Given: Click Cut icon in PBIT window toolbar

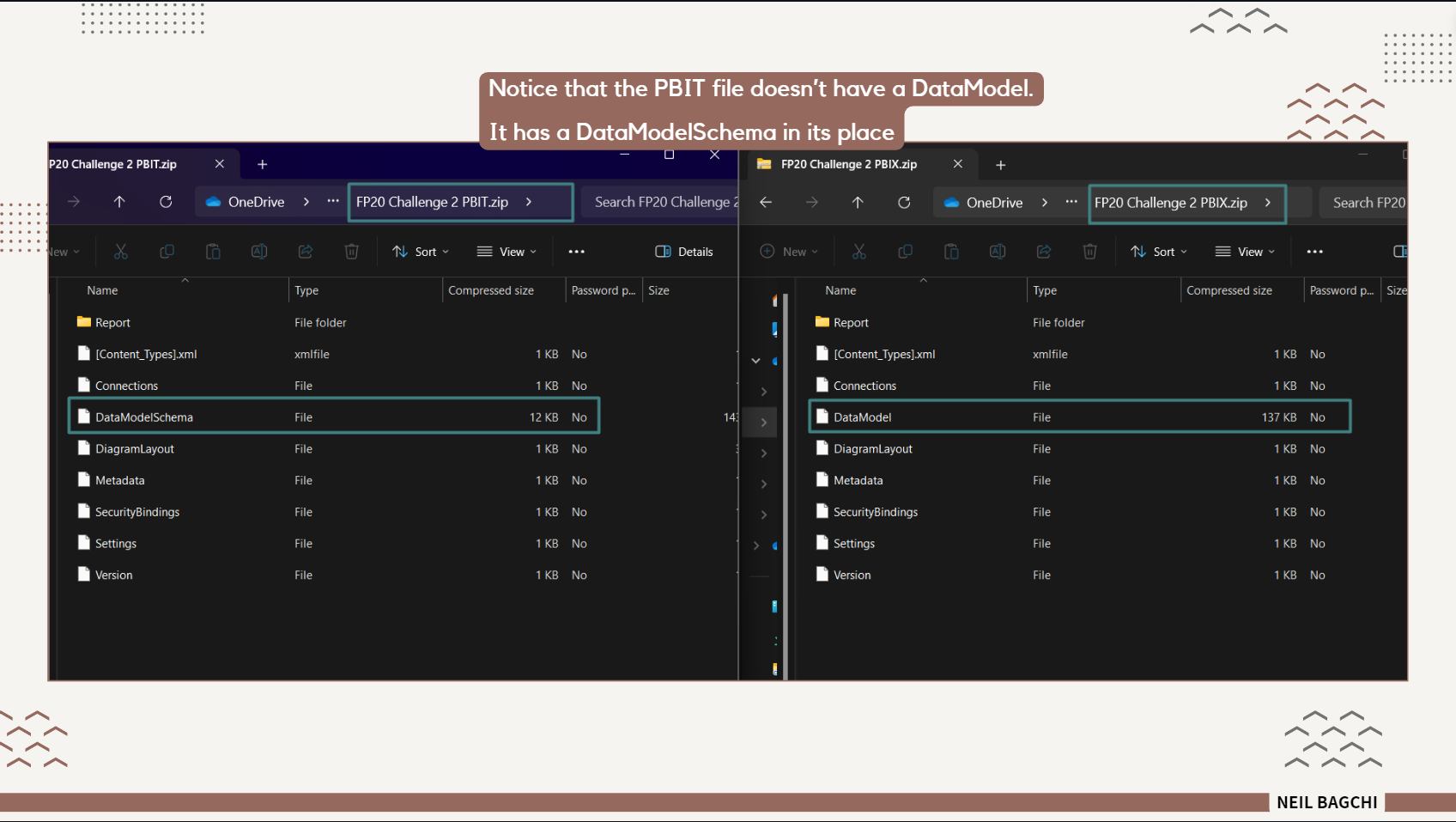Looking at the screenshot, I should [121, 252].
